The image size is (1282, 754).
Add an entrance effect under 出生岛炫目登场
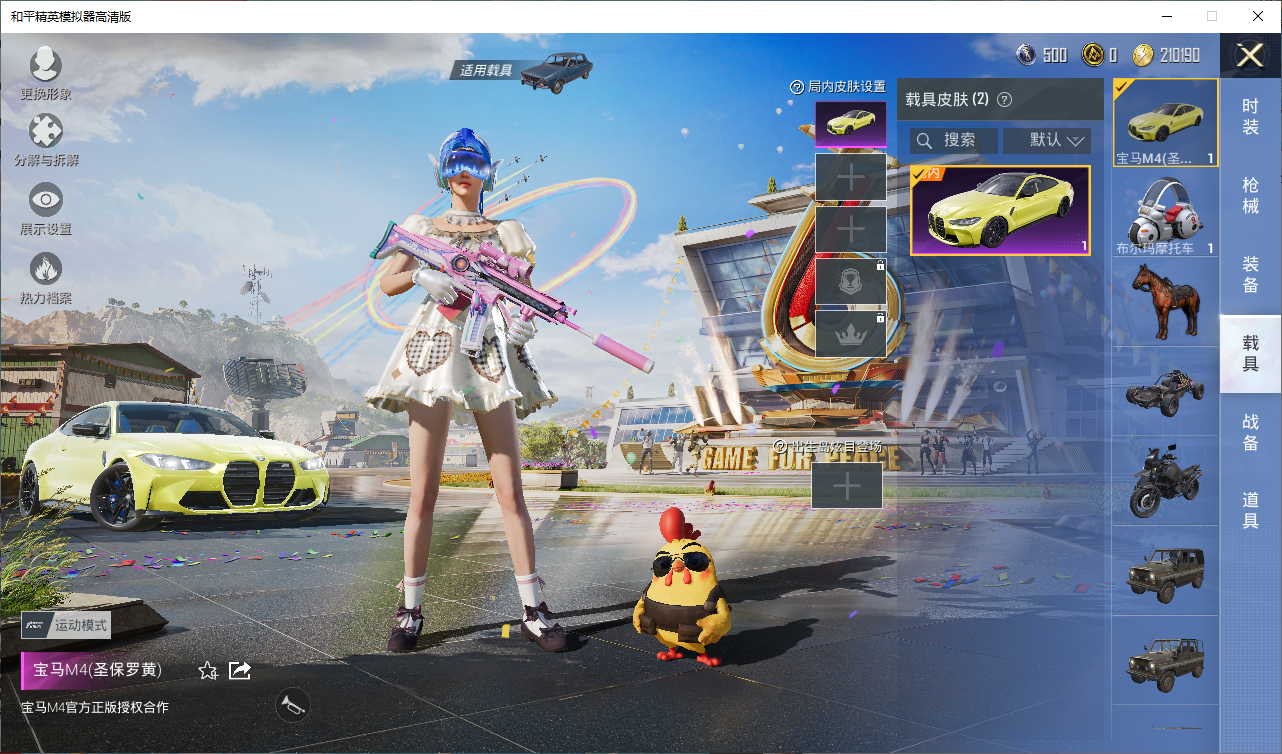coord(847,486)
